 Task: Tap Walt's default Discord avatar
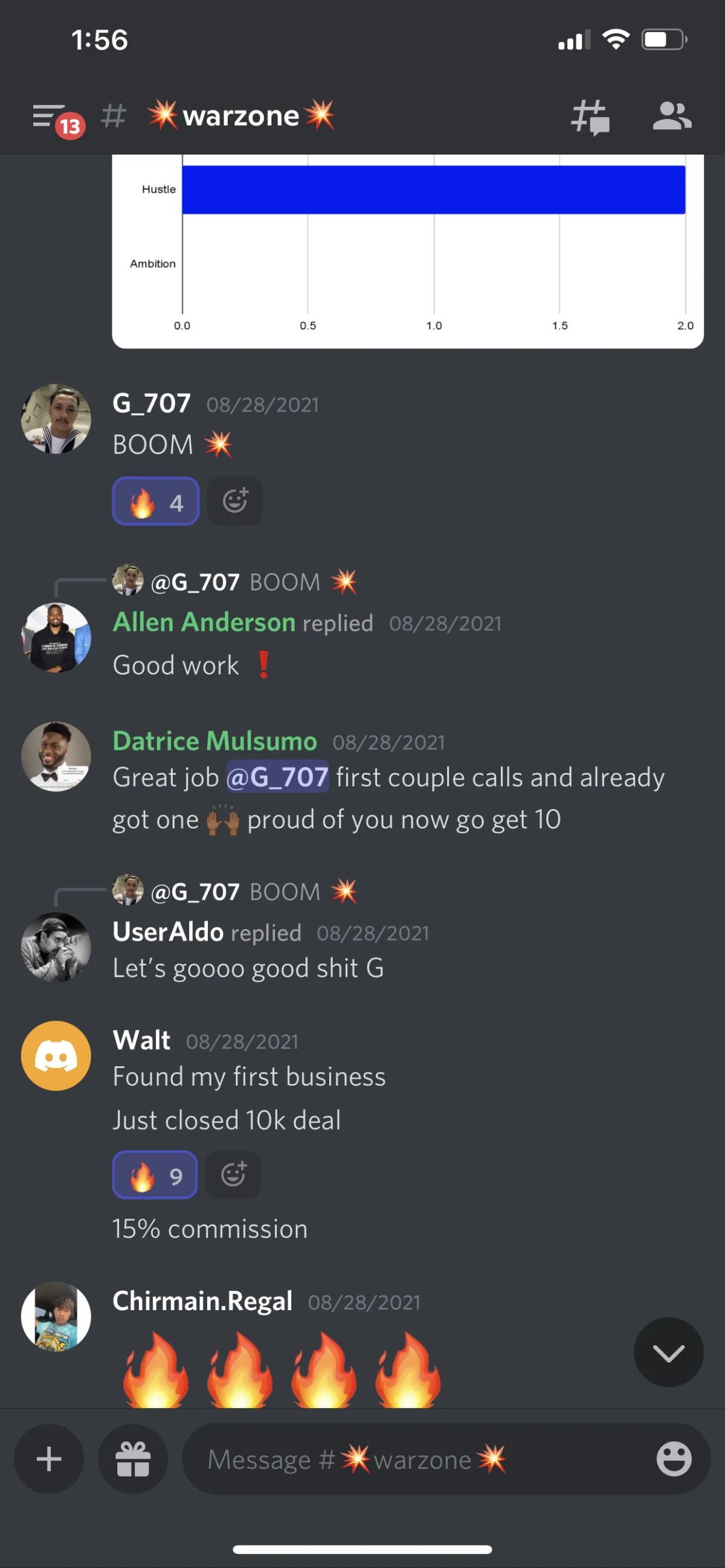coord(56,1055)
